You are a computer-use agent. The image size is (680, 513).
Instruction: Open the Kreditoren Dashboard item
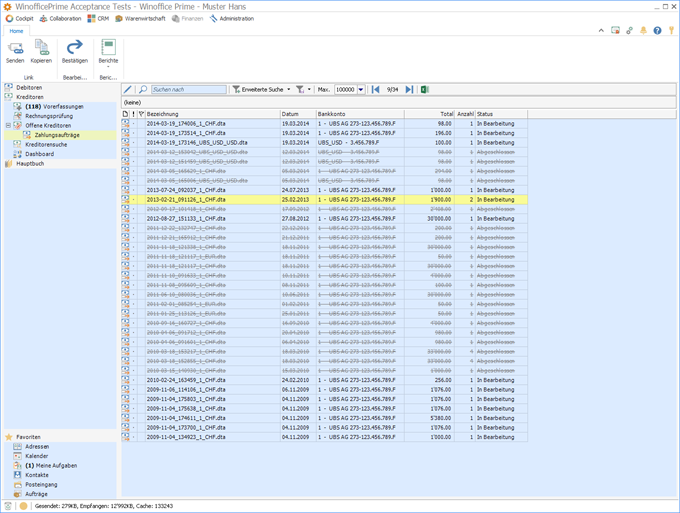(x=39, y=154)
